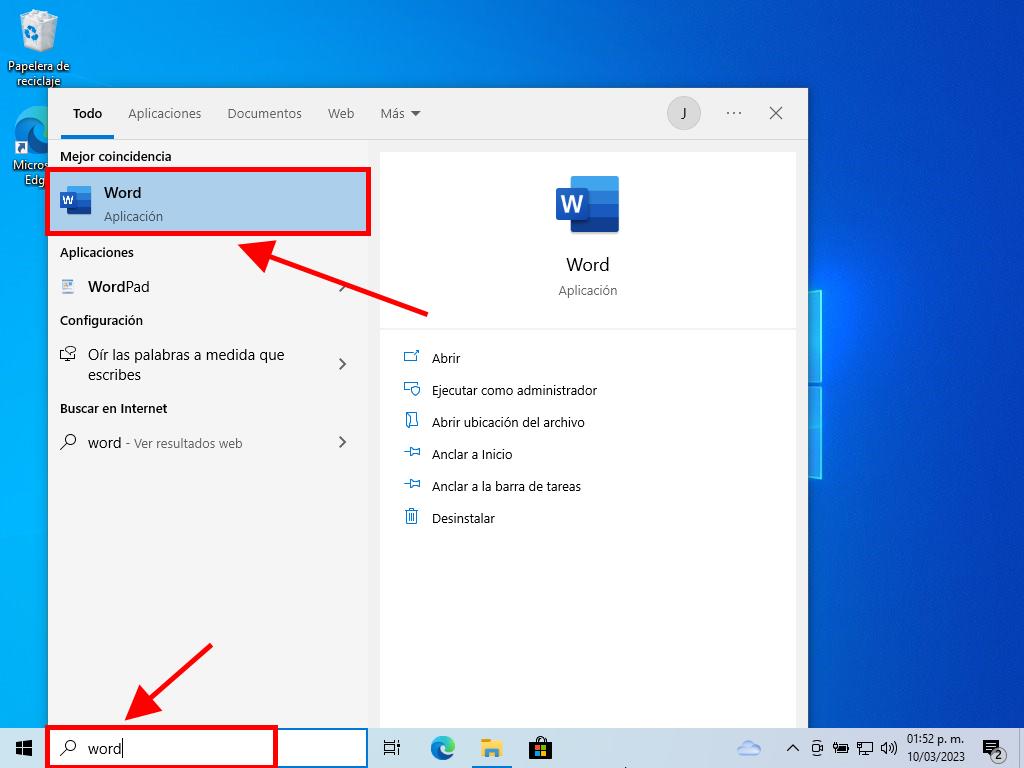Image resolution: width=1024 pixels, height=768 pixels.
Task: Switch to the Aplicaciones tab
Action: [x=164, y=114]
